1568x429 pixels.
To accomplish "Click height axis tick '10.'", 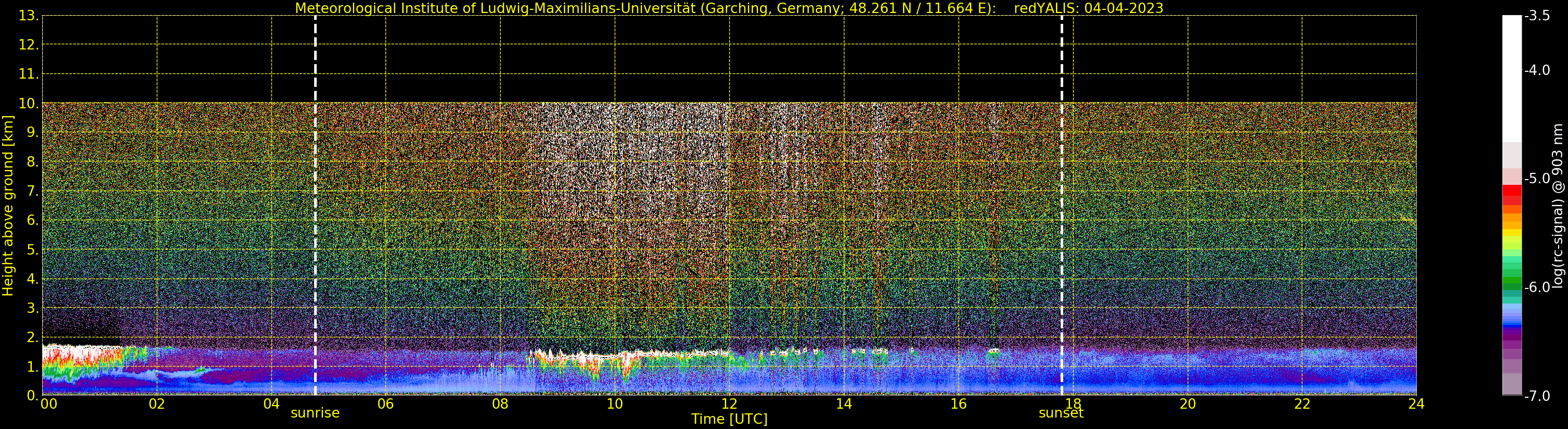I will (x=29, y=104).
